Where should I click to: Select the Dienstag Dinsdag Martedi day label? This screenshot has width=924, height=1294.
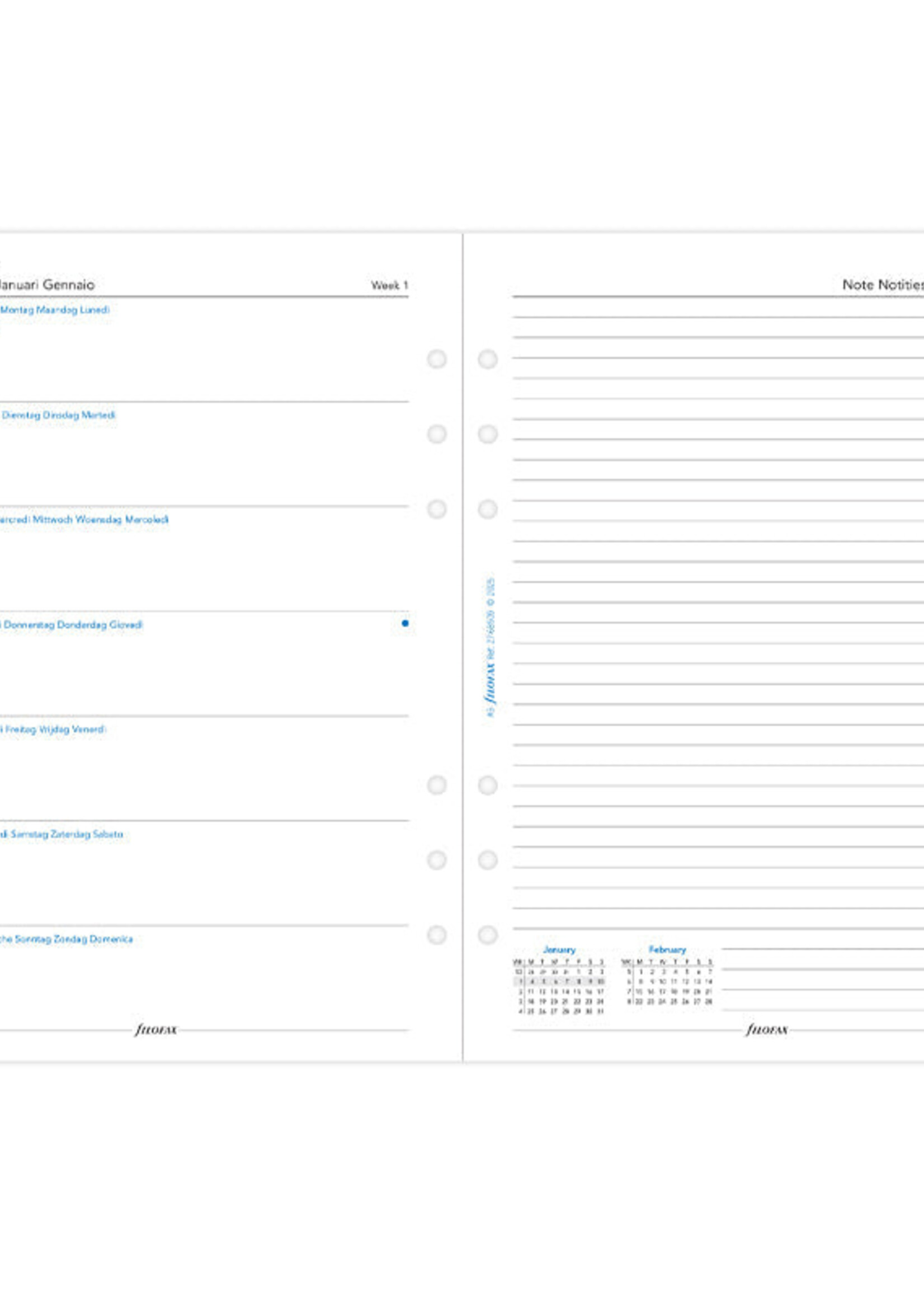tap(58, 415)
